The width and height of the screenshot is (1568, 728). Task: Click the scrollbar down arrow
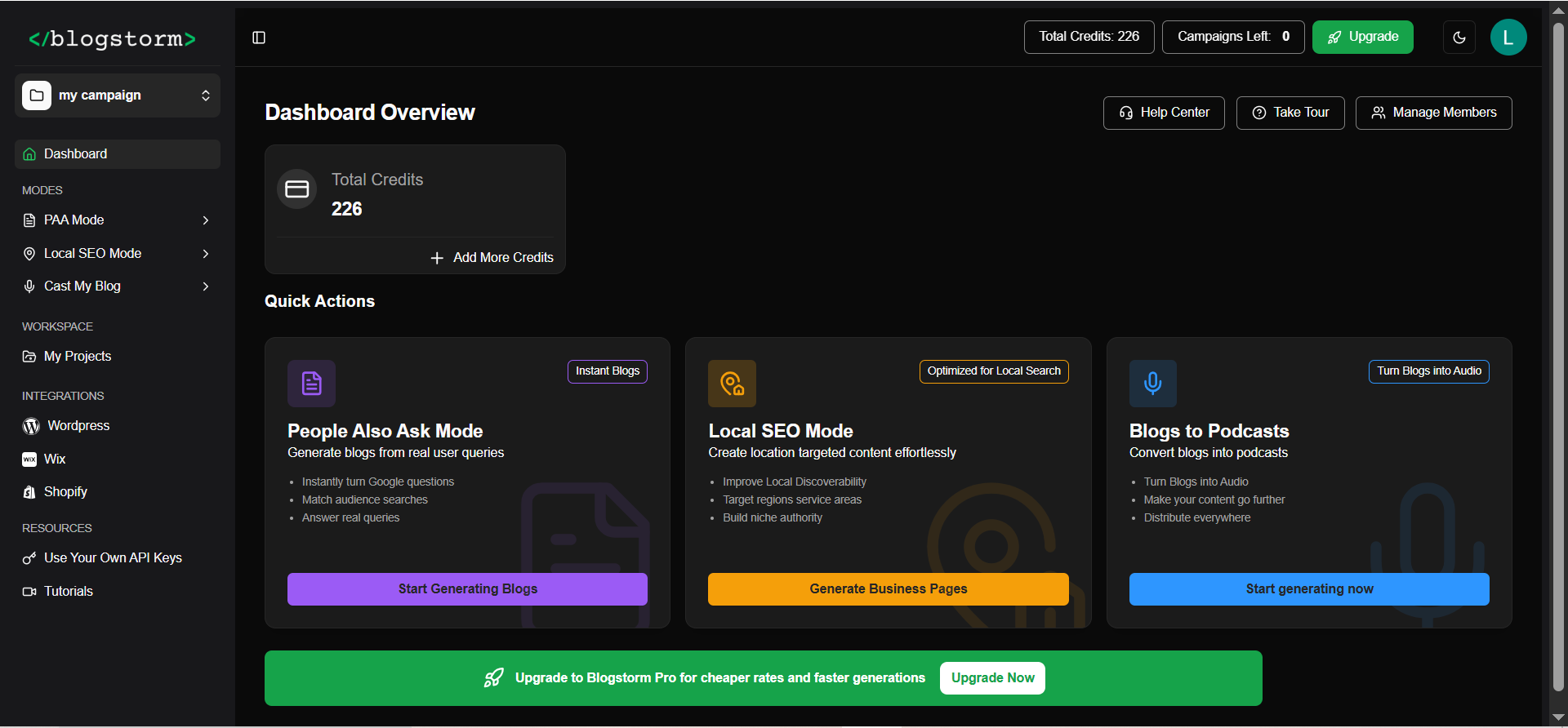[1558, 717]
